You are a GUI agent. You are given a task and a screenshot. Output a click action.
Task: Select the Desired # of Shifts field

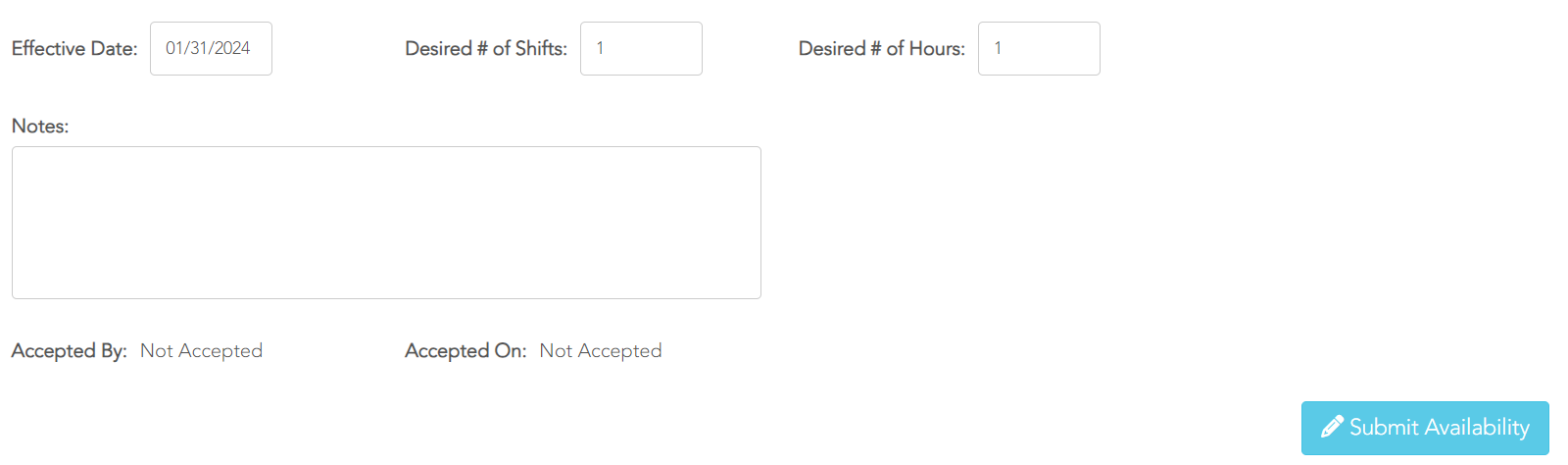click(x=641, y=48)
